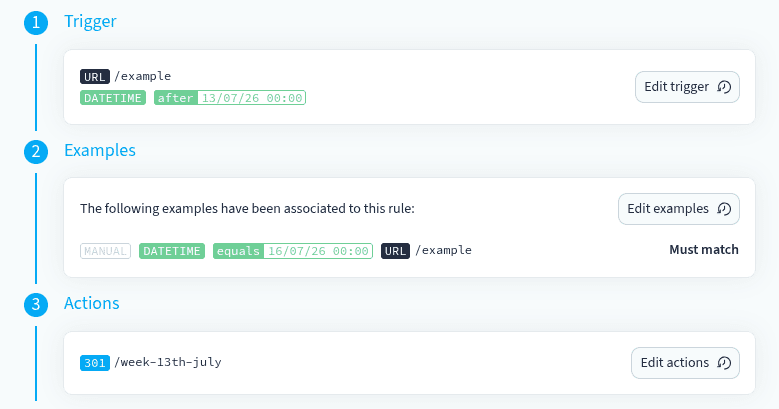Viewport: 779px width, 409px height.
Task: Click the history icon in Edit examples
Action: [724, 209]
